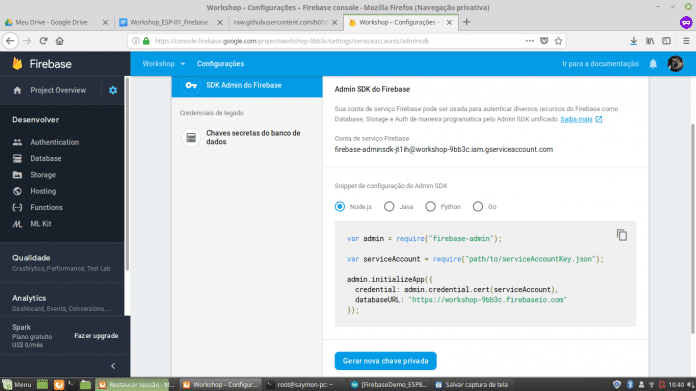Click Database icon in sidebar
The width and height of the screenshot is (696, 391).
17,158
